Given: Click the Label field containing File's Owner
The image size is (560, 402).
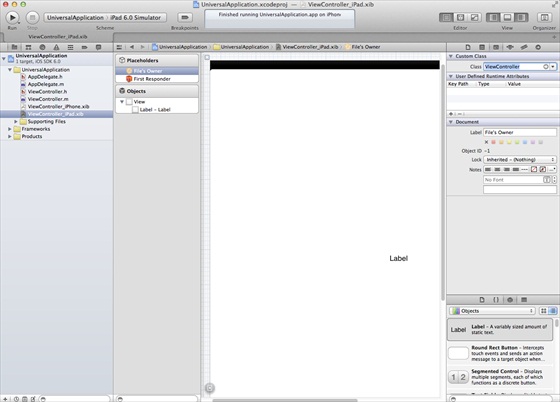Looking at the screenshot, I should click(x=520, y=132).
